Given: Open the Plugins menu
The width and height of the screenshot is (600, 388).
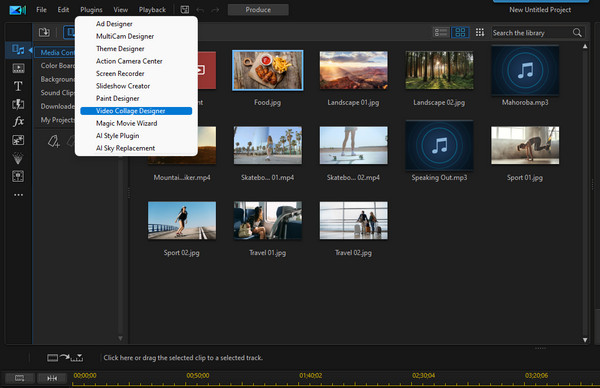Looking at the screenshot, I should (x=91, y=10).
